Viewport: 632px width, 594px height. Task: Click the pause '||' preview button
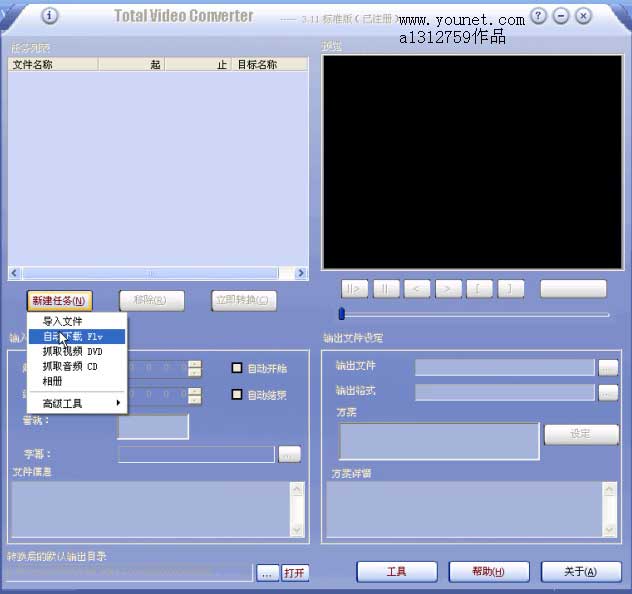click(x=386, y=289)
